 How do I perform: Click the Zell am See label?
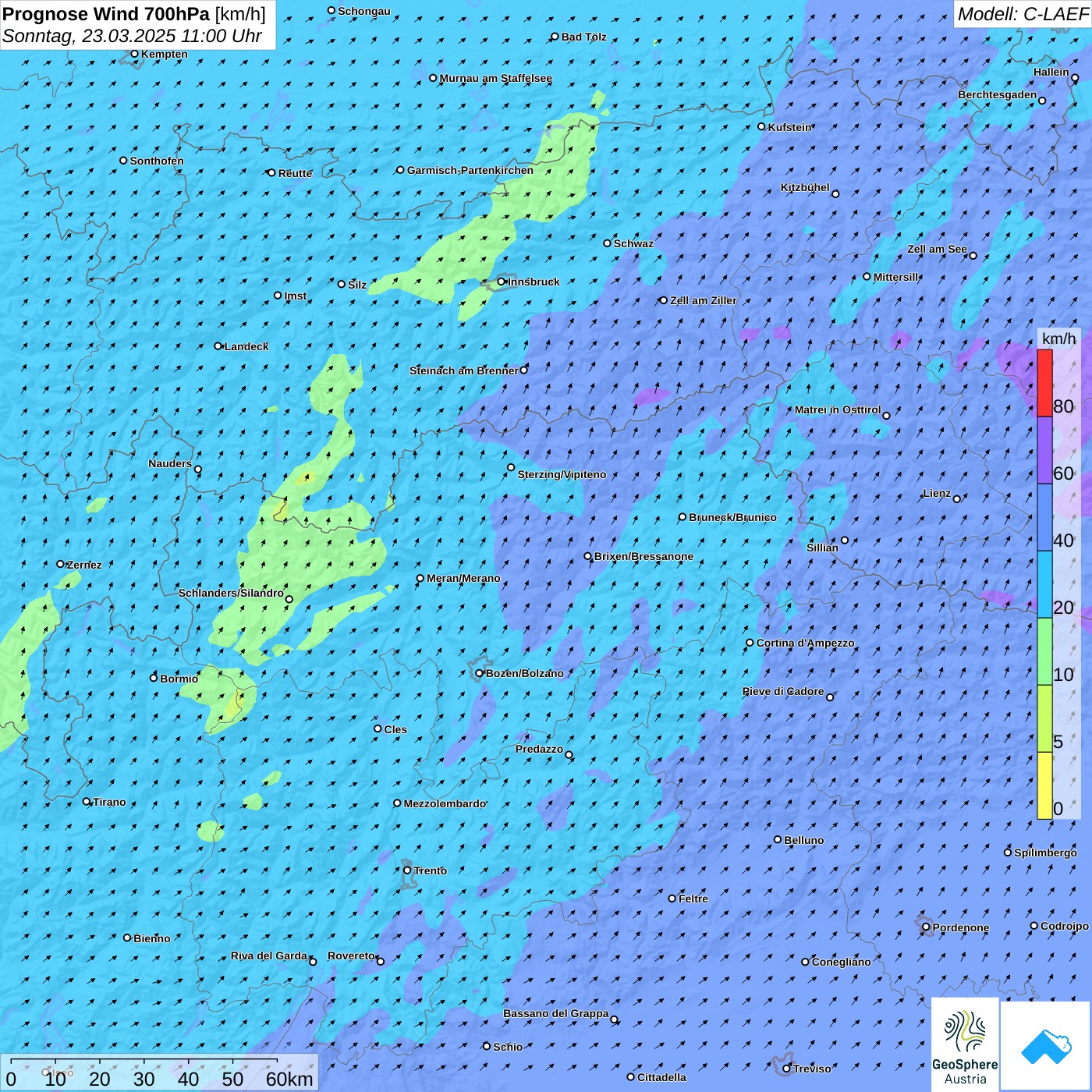[937, 249]
